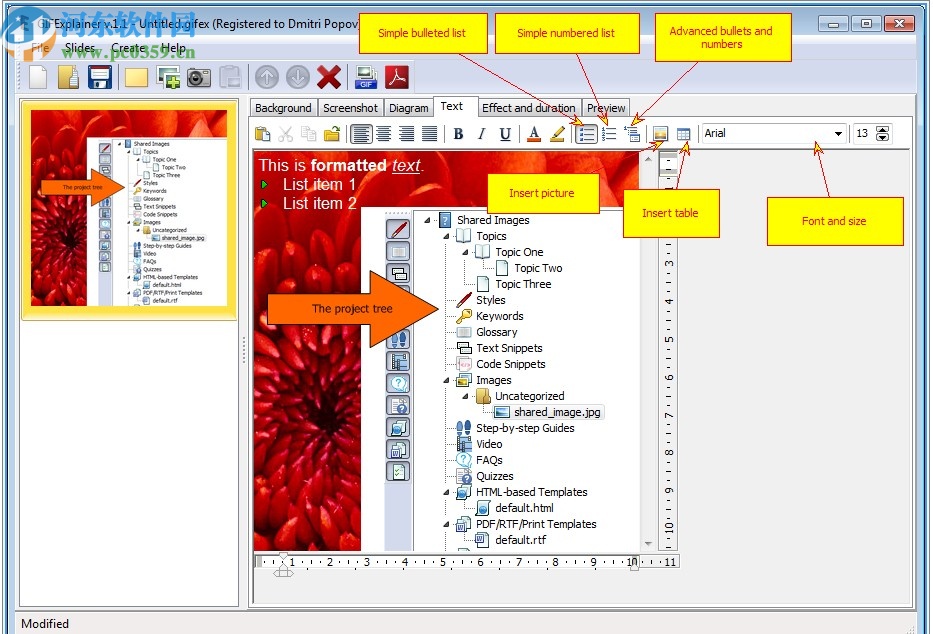Open an existing project file
Screen dimensions: 933x634
tap(68, 77)
